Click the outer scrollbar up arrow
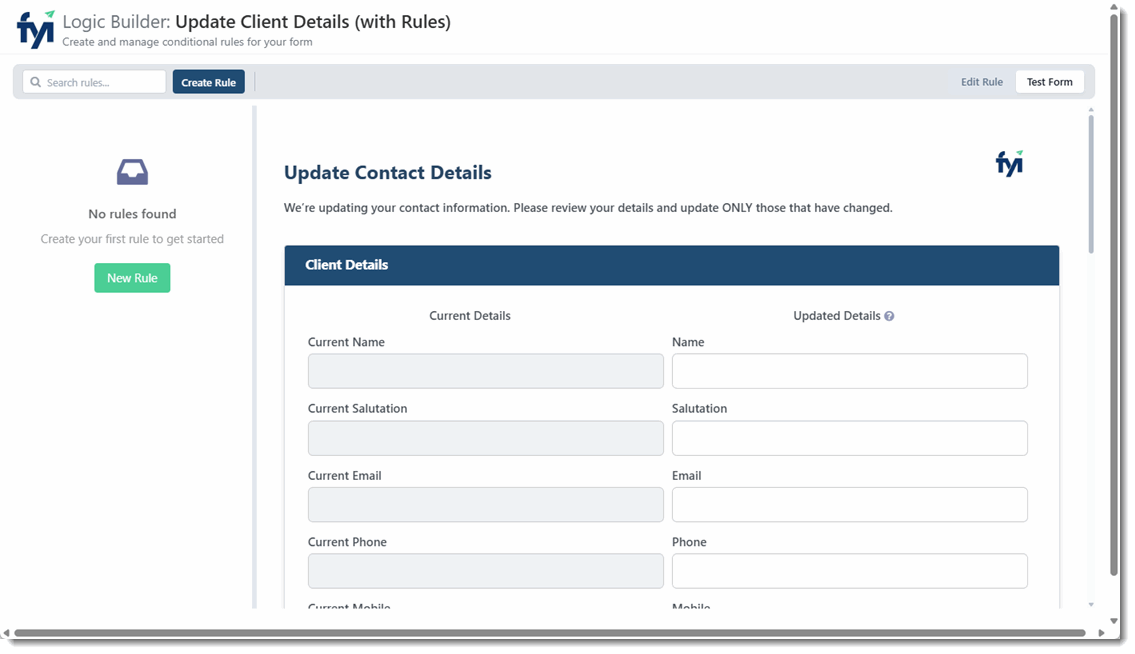 click(x=1115, y=7)
